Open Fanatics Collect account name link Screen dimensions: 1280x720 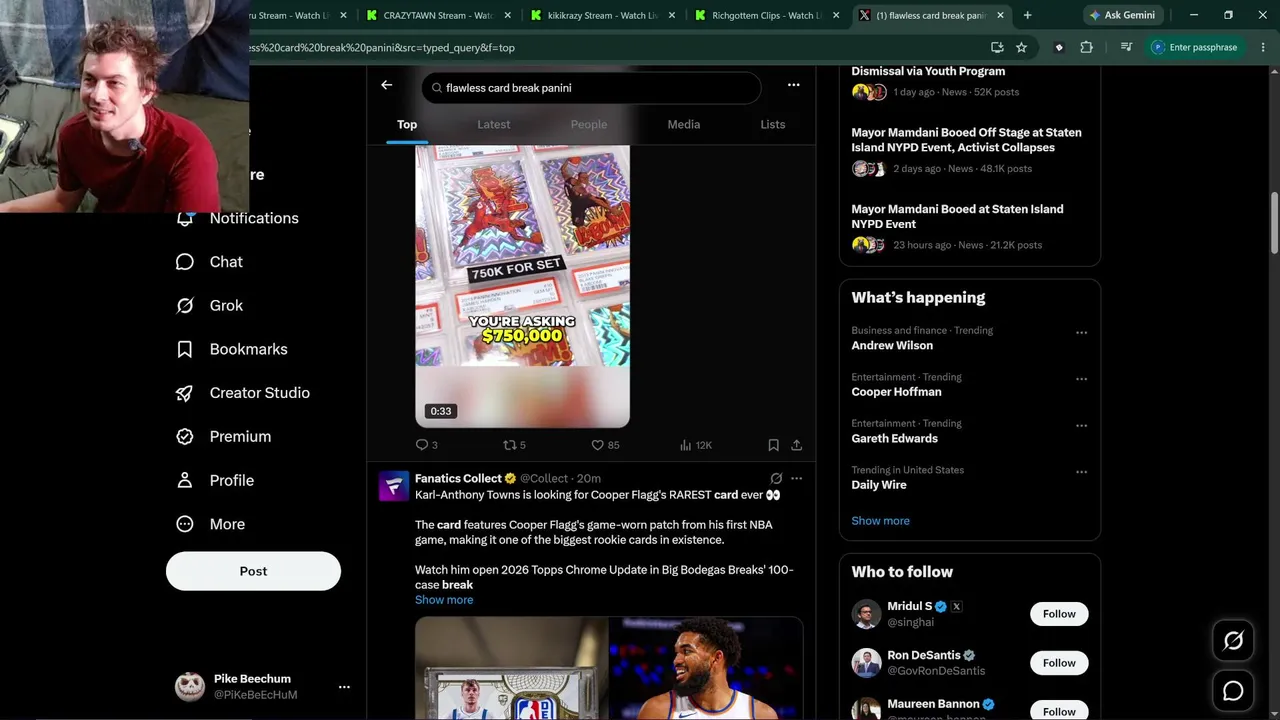459,479
